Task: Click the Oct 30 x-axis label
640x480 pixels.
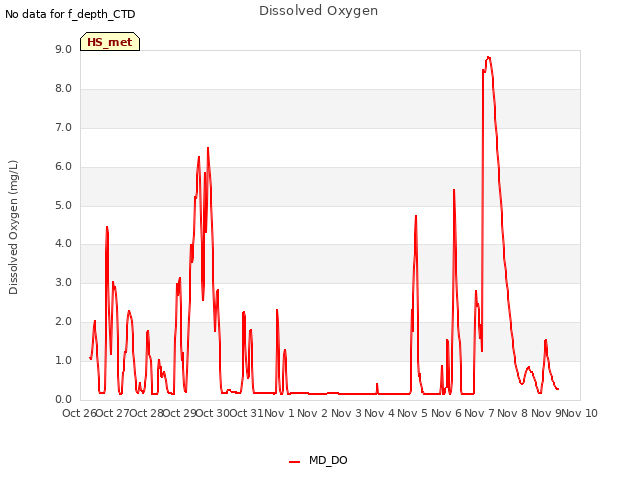Action: point(213,413)
